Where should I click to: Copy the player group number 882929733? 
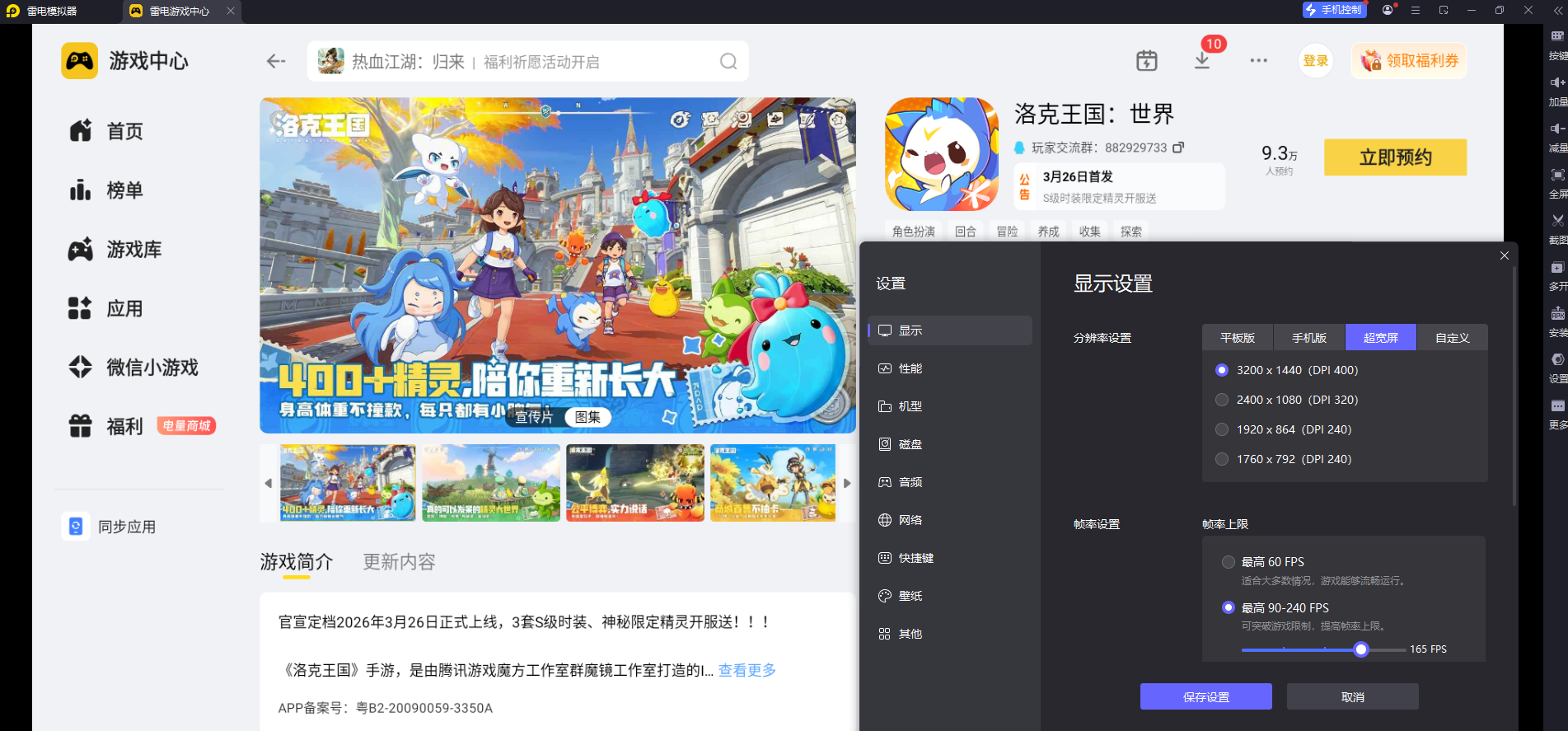click(1178, 148)
